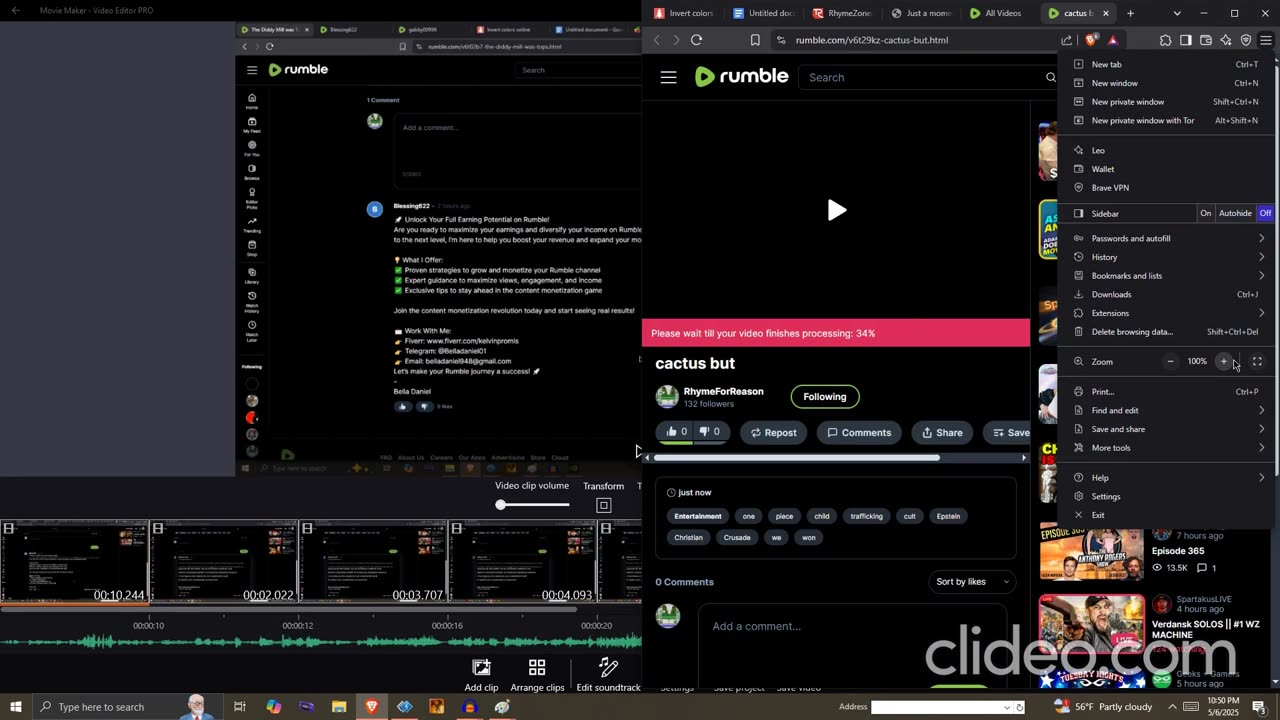Viewport: 1280px width, 720px height.
Task: Expand Save and share submenu
Action: click(1166, 429)
